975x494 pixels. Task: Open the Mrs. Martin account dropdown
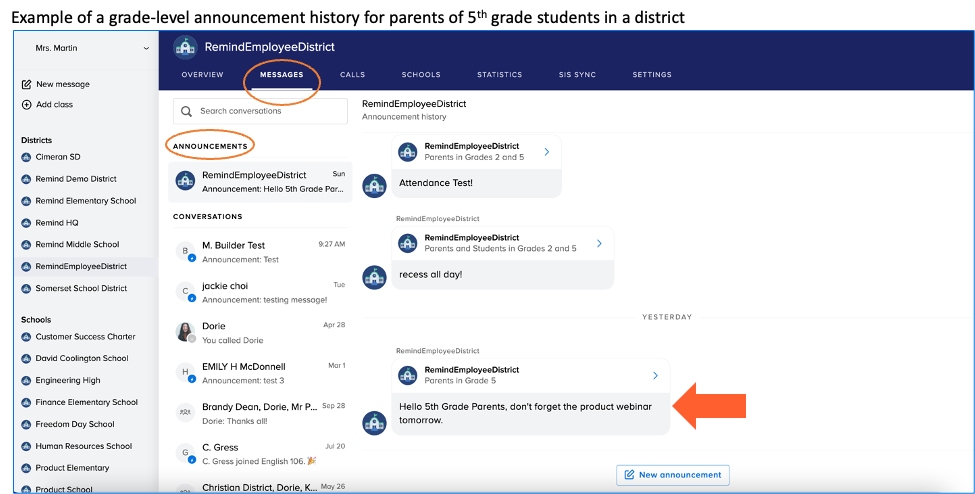(x=146, y=48)
